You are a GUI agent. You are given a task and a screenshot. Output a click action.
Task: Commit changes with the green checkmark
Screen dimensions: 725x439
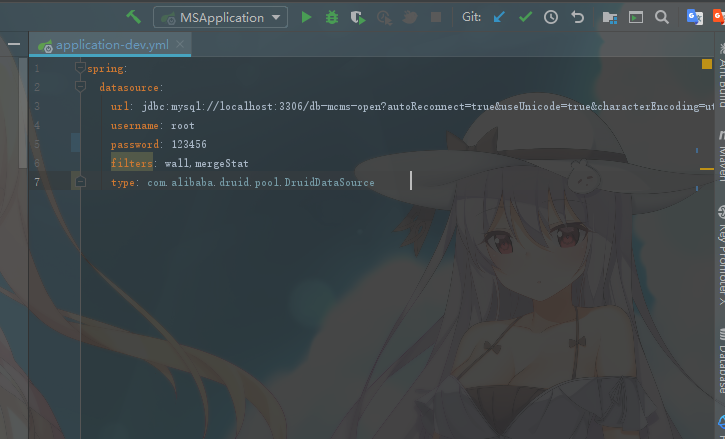click(525, 17)
